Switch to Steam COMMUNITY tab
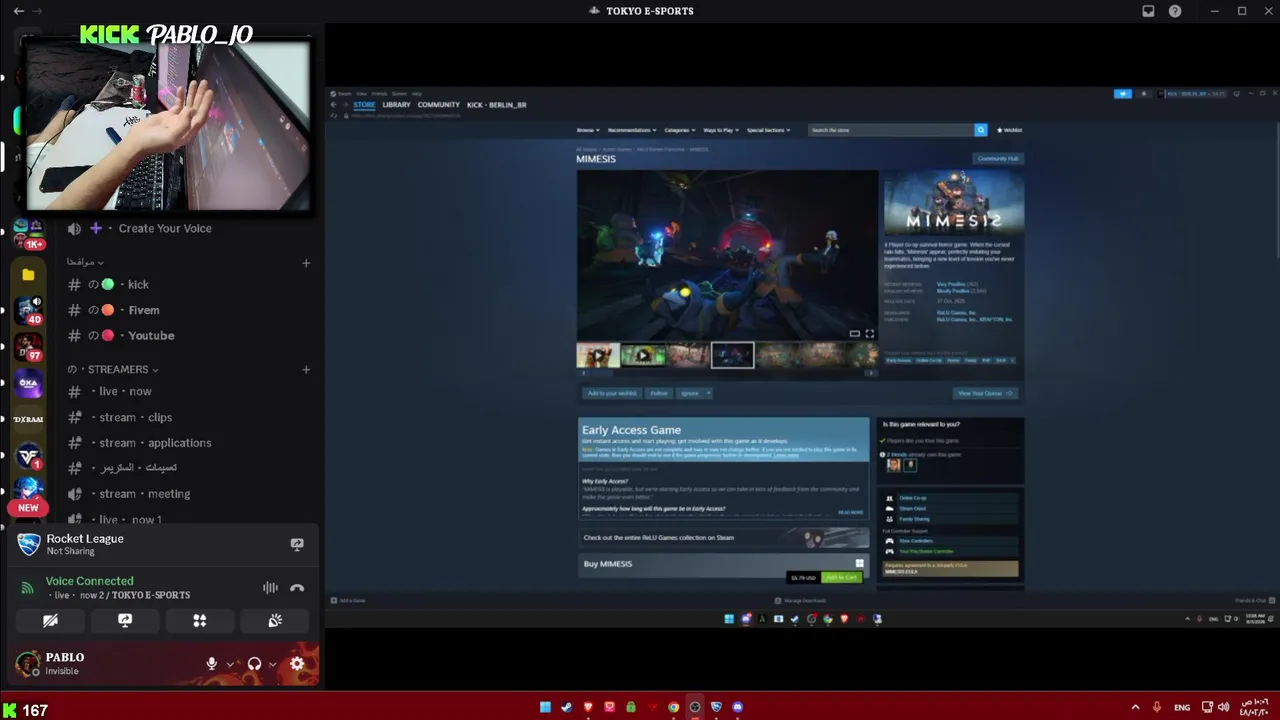This screenshot has width=1280, height=720. coord(439,105)
